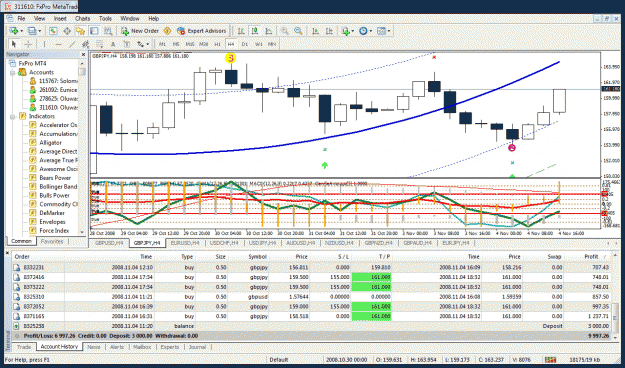Zoom out of the chart
Image resolution: width=625 pixels, height=368 pixels.
coord(298,31)
